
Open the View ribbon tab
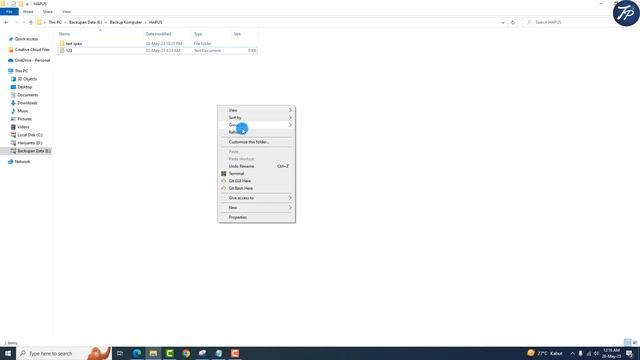[x=66, y=11]
